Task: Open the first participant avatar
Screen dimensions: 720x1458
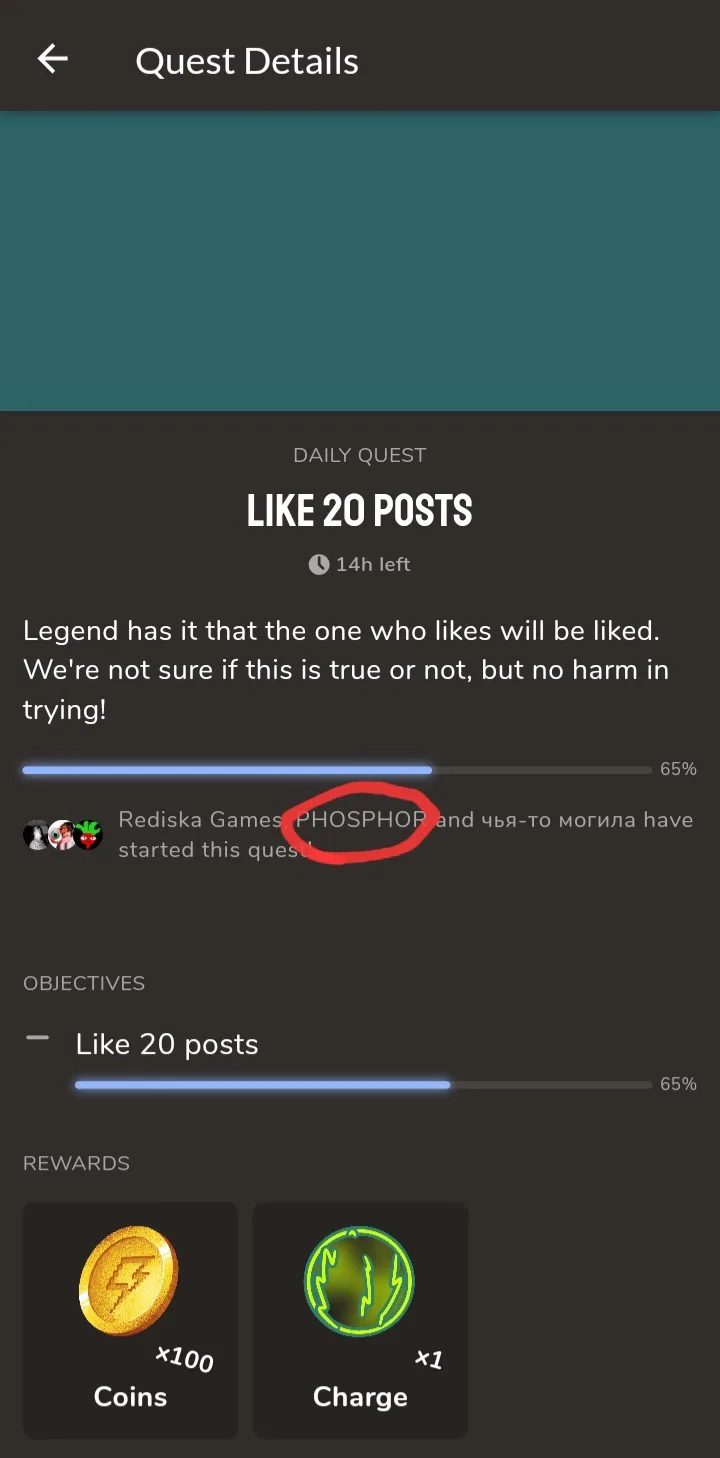Action: tap(37, 835)
